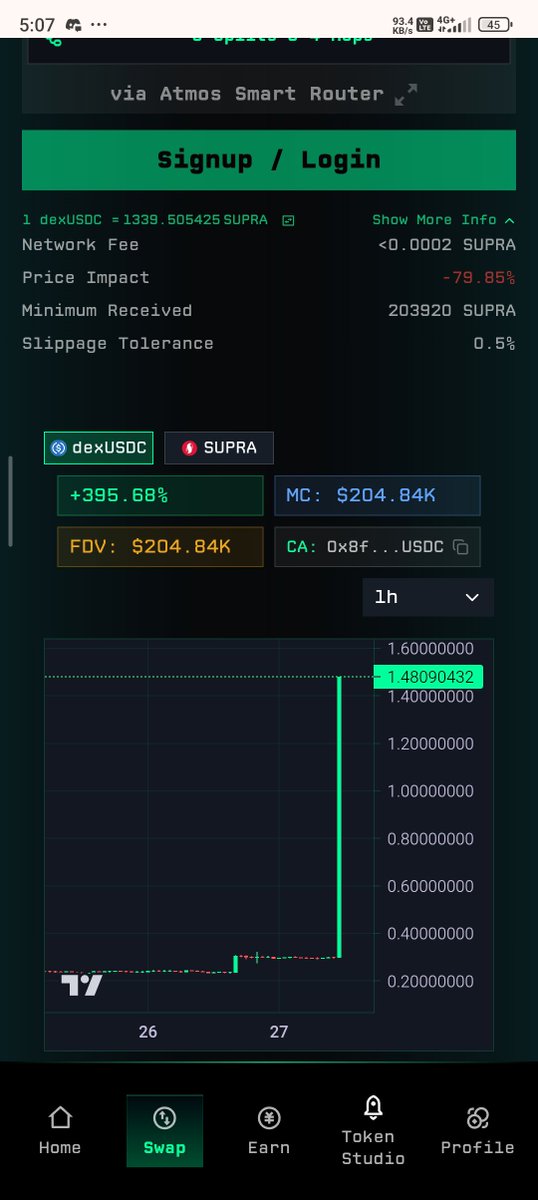Click the date label 26 on chart axis
Image resolution: width=538 pixels, height=1200 pixels.
(x=148, y=1032)
